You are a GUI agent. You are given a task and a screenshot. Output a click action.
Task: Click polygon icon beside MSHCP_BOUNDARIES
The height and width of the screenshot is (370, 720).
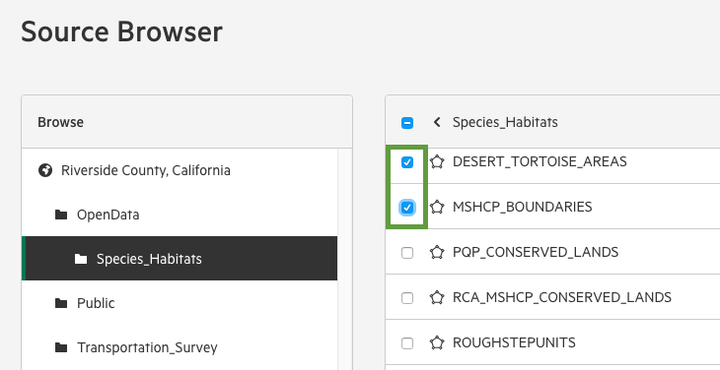437,207
